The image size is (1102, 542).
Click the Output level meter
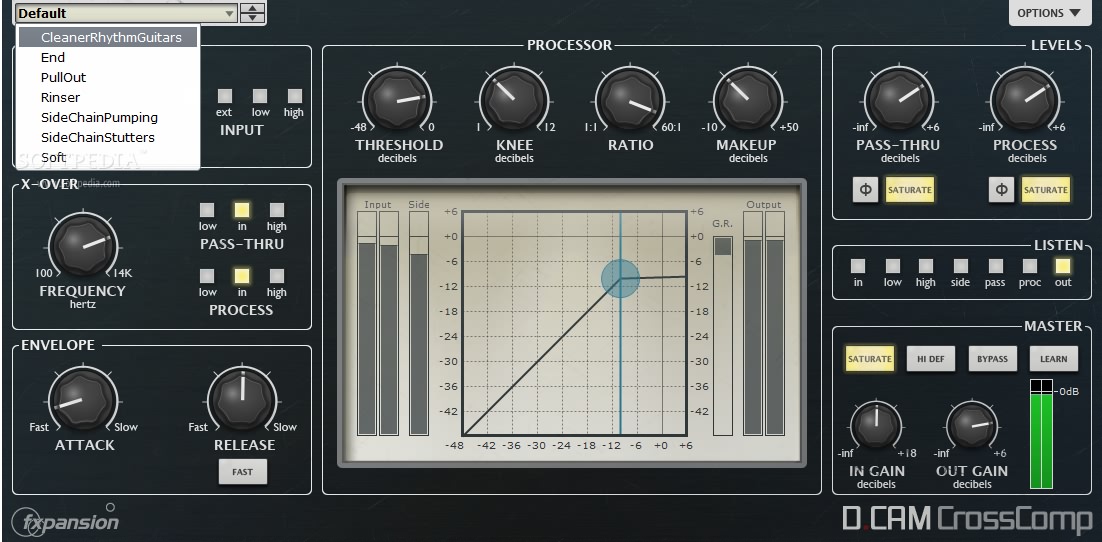[x=764, y=323]
